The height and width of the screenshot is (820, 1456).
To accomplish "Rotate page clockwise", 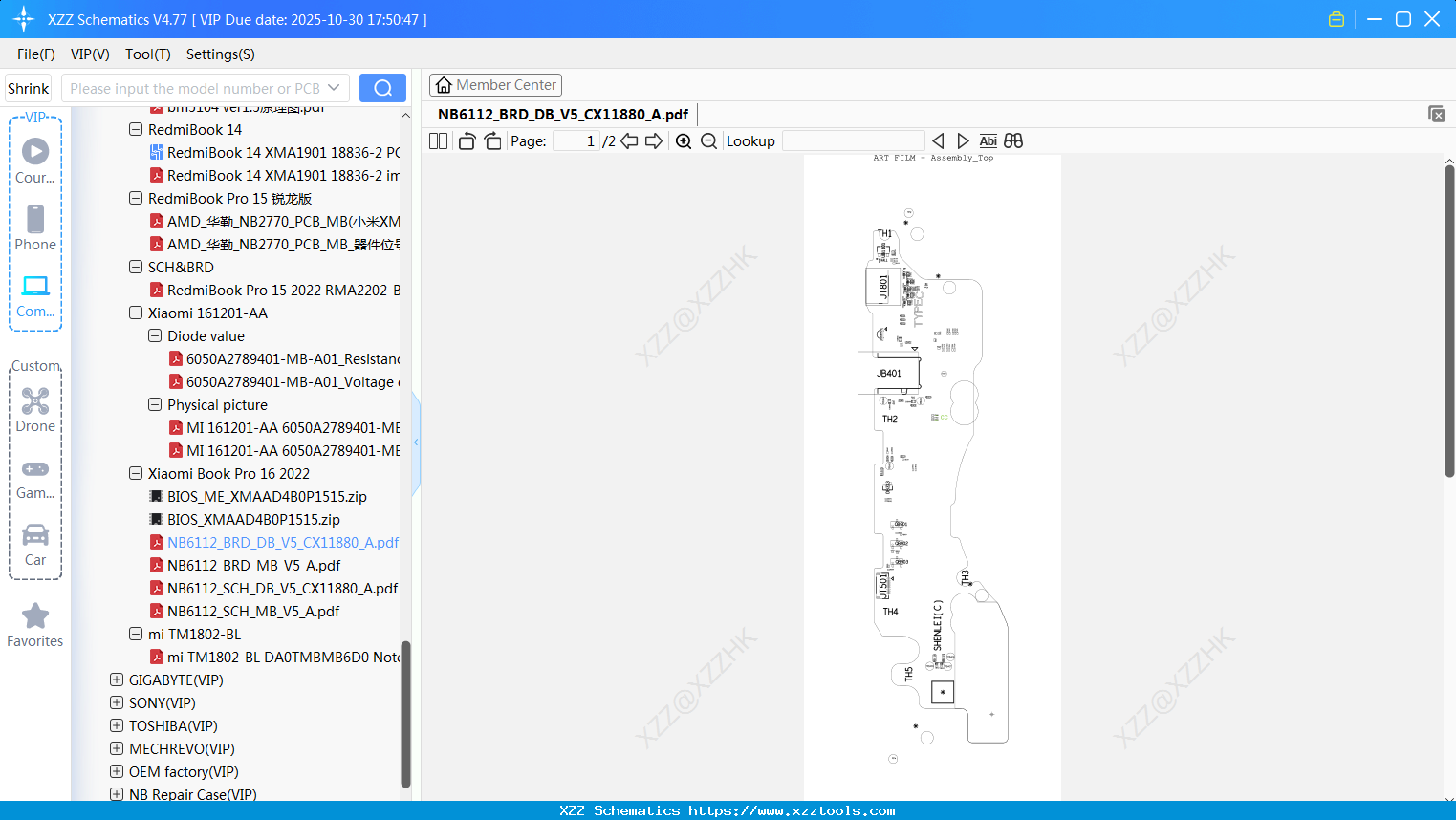I will (x=492, y=140).
